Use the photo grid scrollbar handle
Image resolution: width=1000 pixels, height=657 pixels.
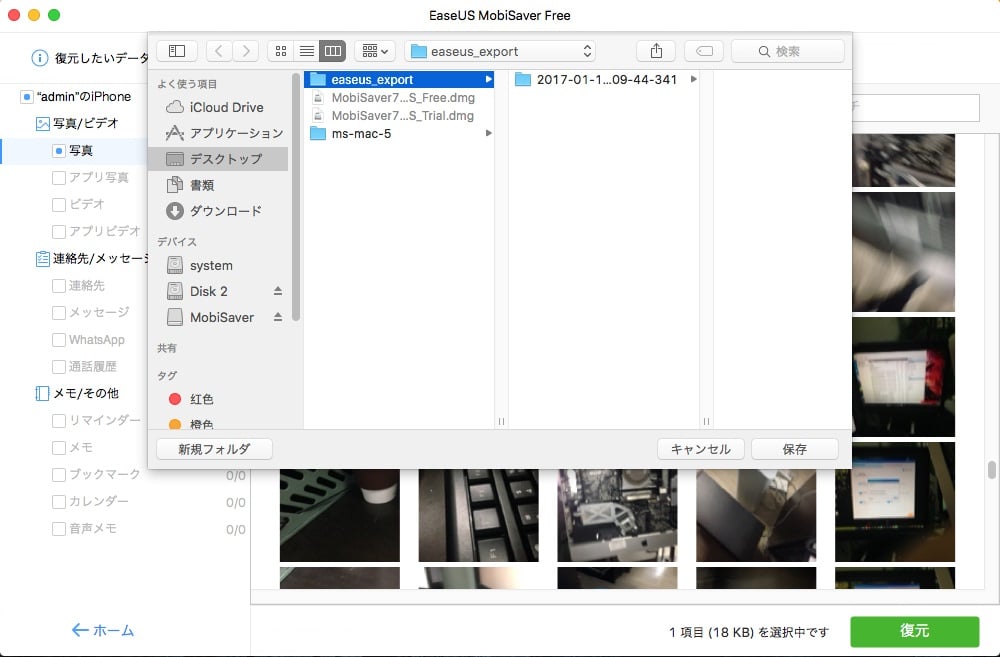point(992,470)
